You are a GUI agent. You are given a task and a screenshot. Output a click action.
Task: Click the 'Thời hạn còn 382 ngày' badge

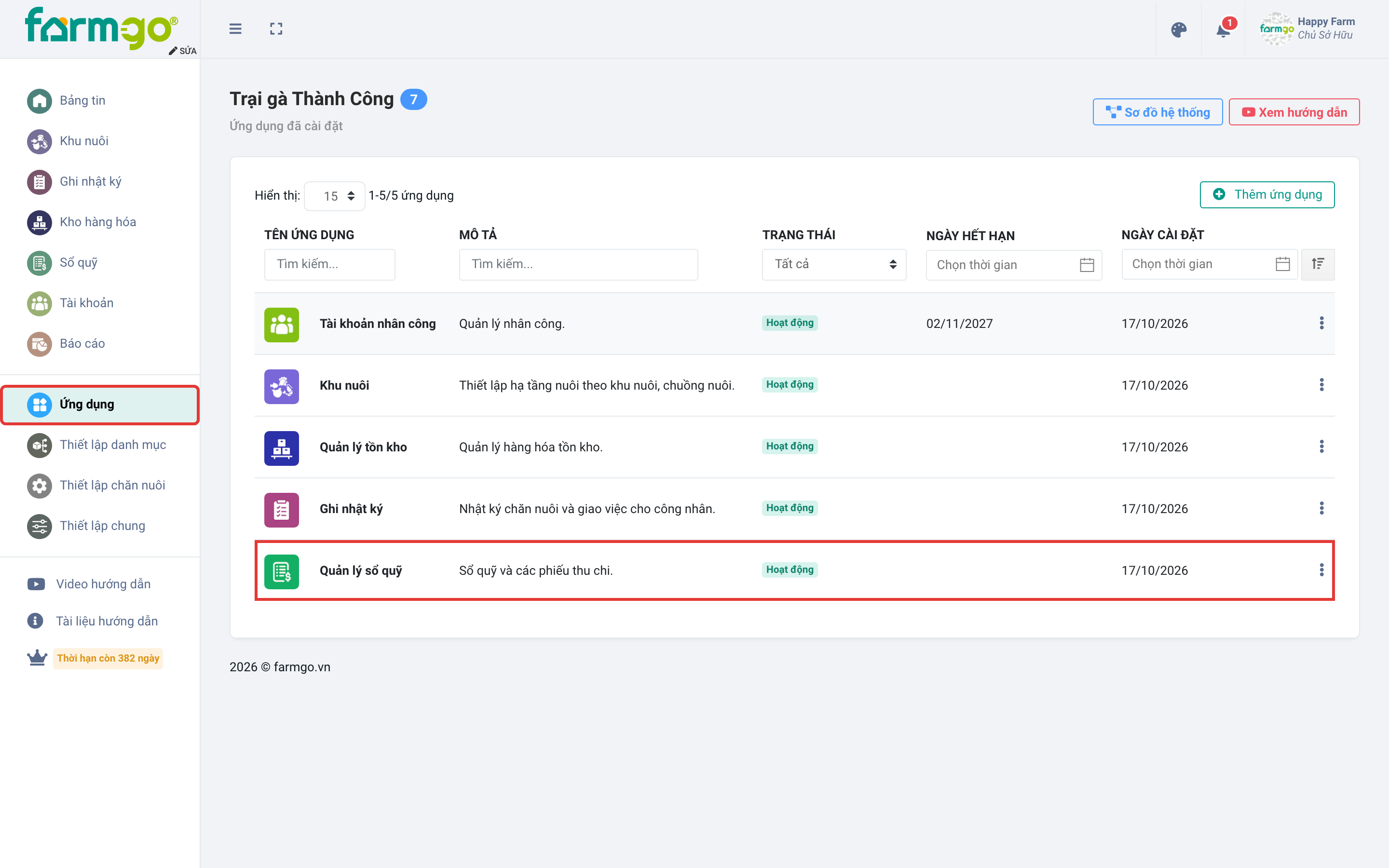pos(108,658)
